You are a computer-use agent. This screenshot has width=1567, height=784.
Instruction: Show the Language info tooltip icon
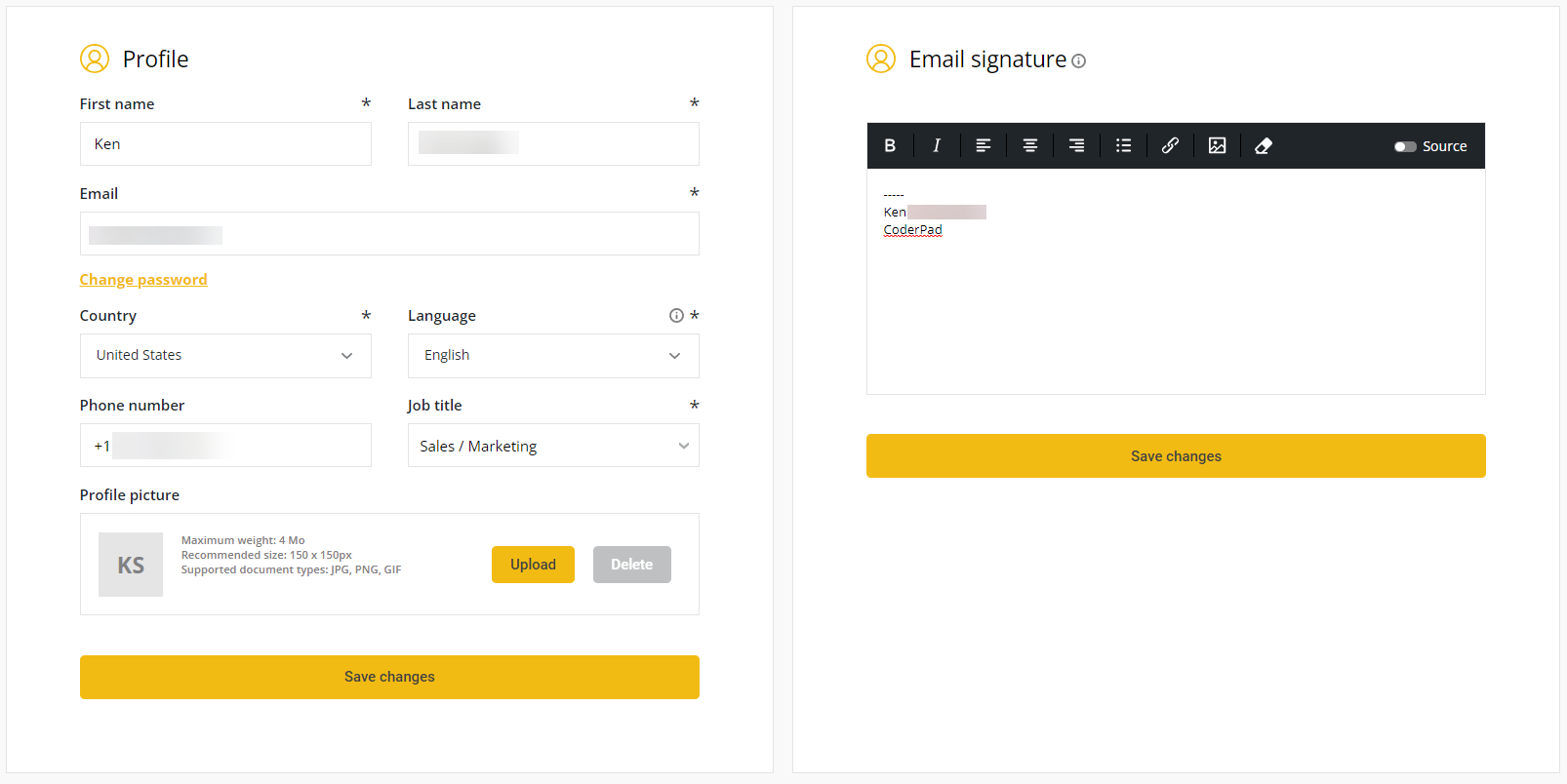(x=676, y=316)
